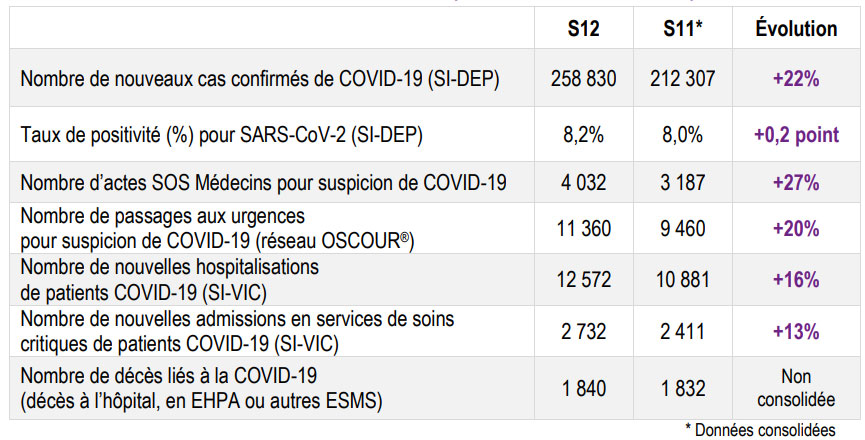Click the +13% evolution value
Image resolution: width=865 pixels, height=440 pixels.
pyautogui.click(x=796, y=330)
